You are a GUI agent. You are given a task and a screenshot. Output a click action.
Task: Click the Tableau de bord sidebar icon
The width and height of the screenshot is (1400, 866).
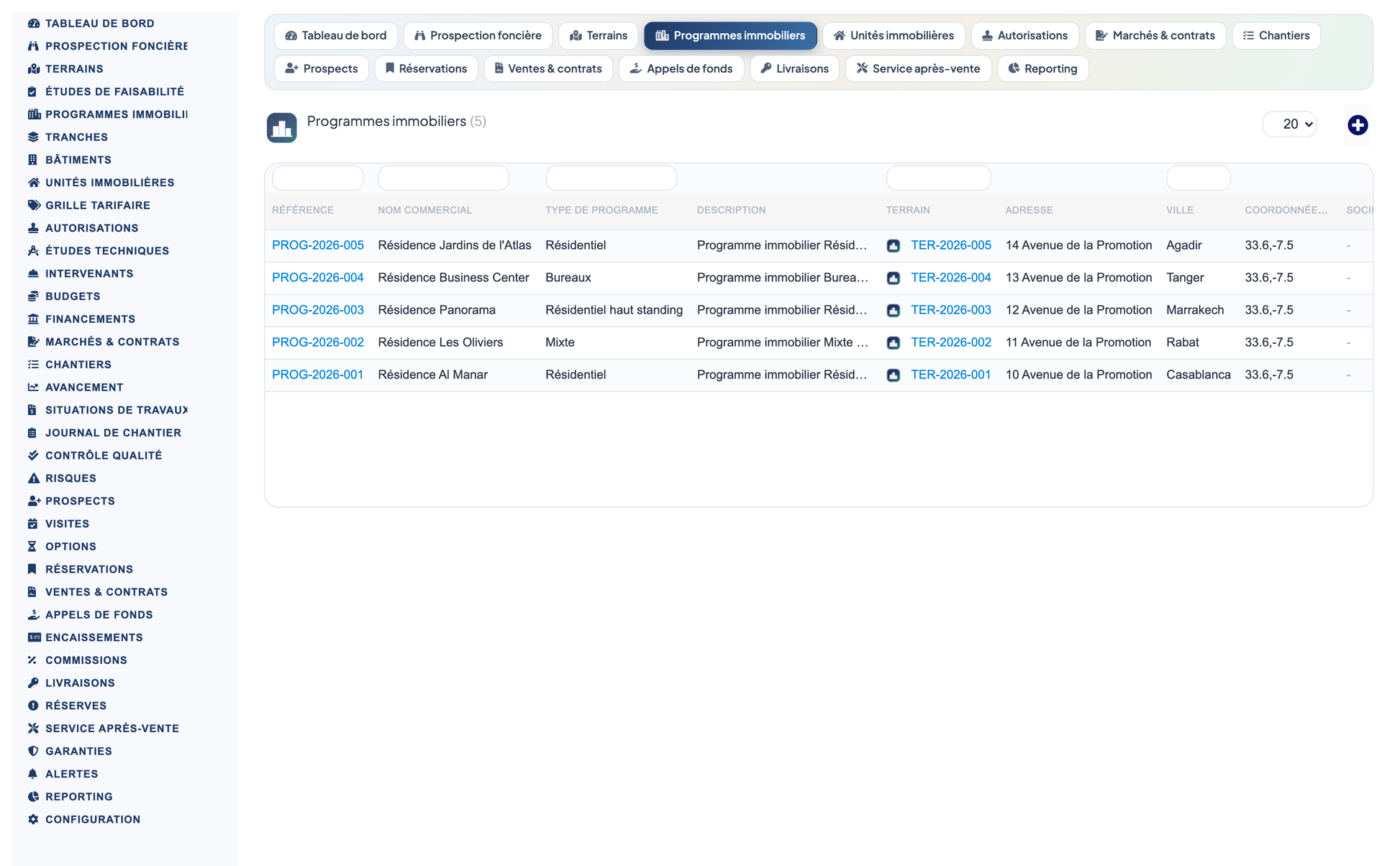[x=33, y=23]
